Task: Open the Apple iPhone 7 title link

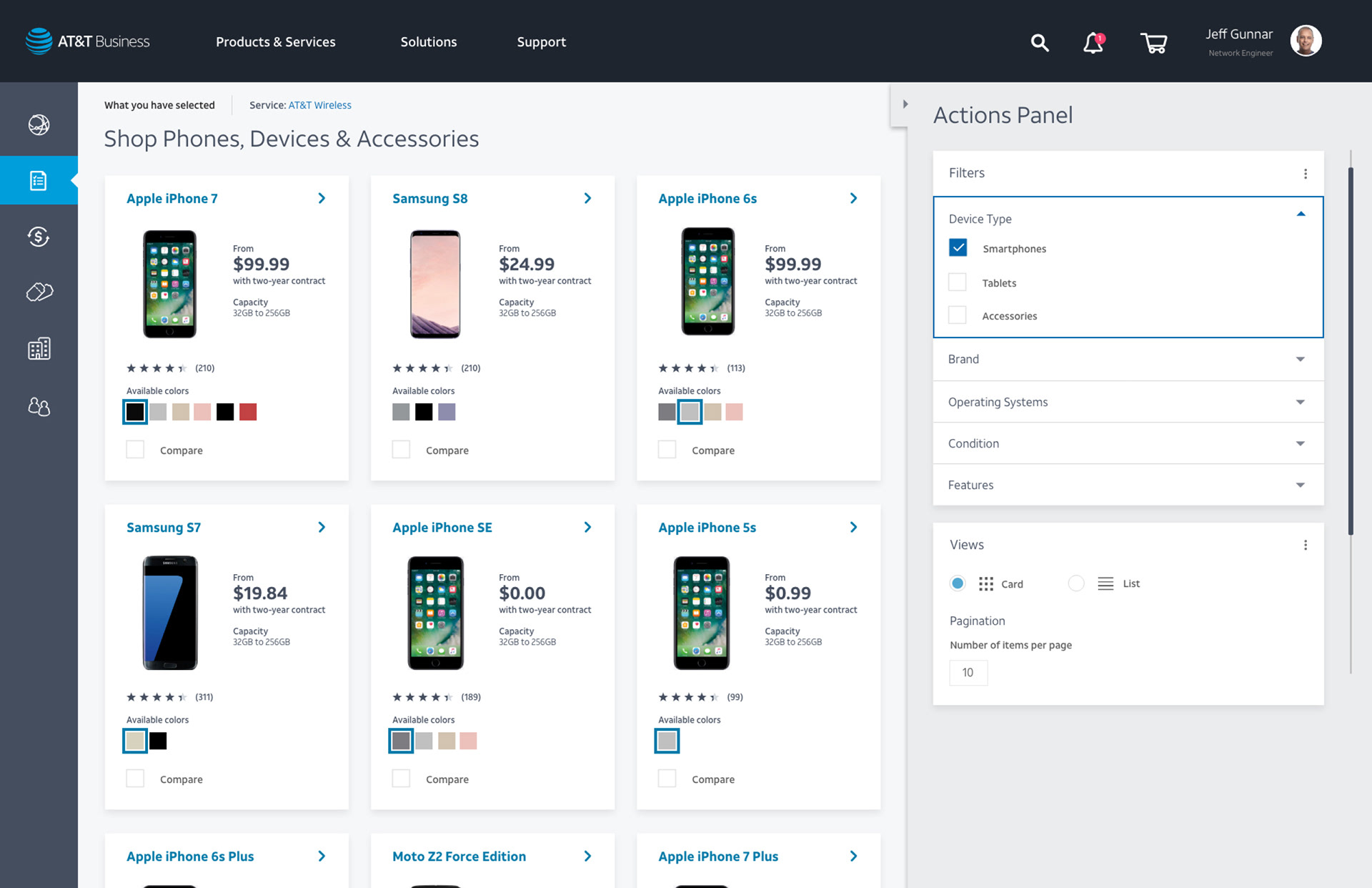Action: [172, 199]
